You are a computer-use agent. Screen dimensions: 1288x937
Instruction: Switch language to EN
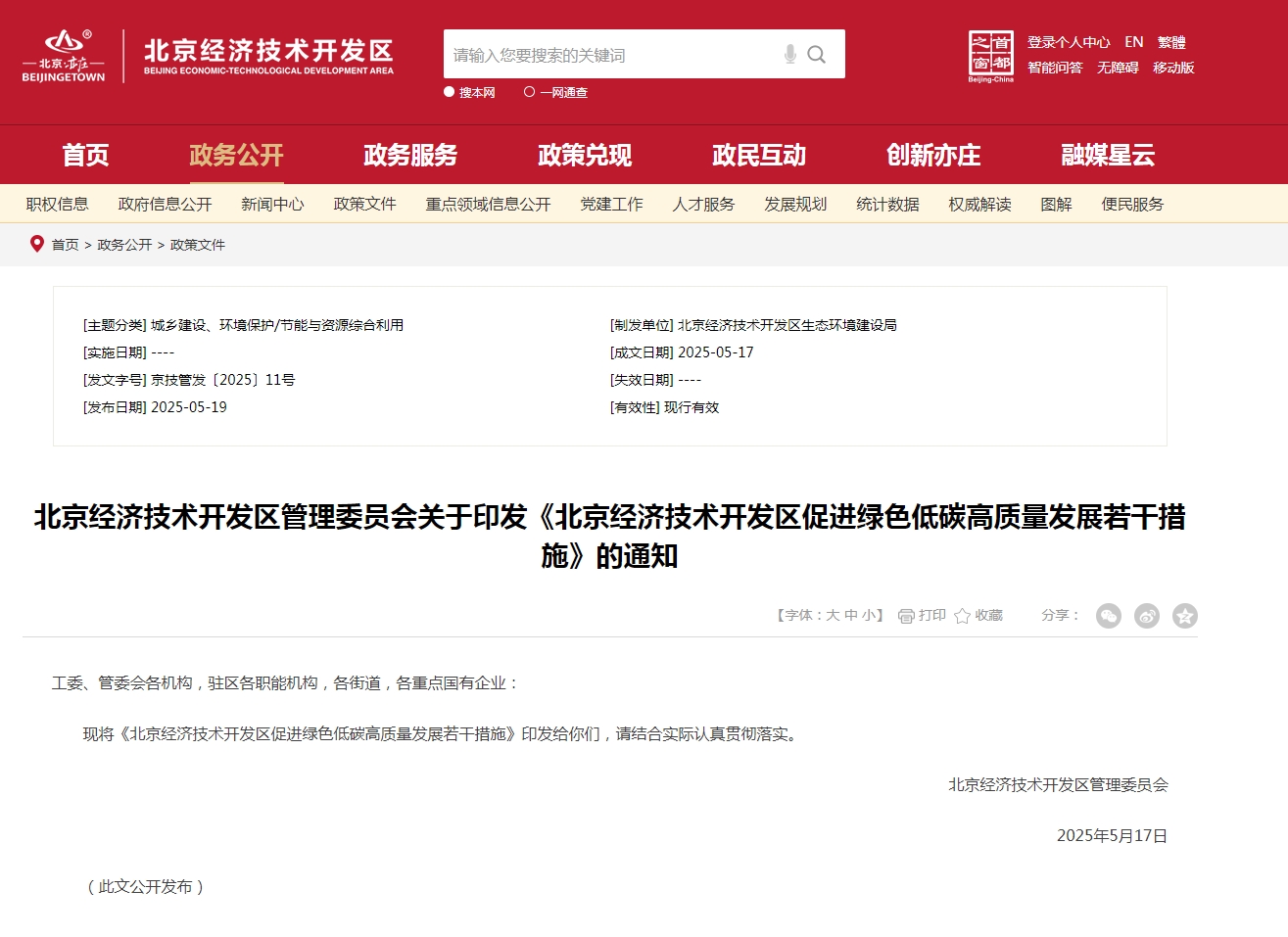[1133, 42]
